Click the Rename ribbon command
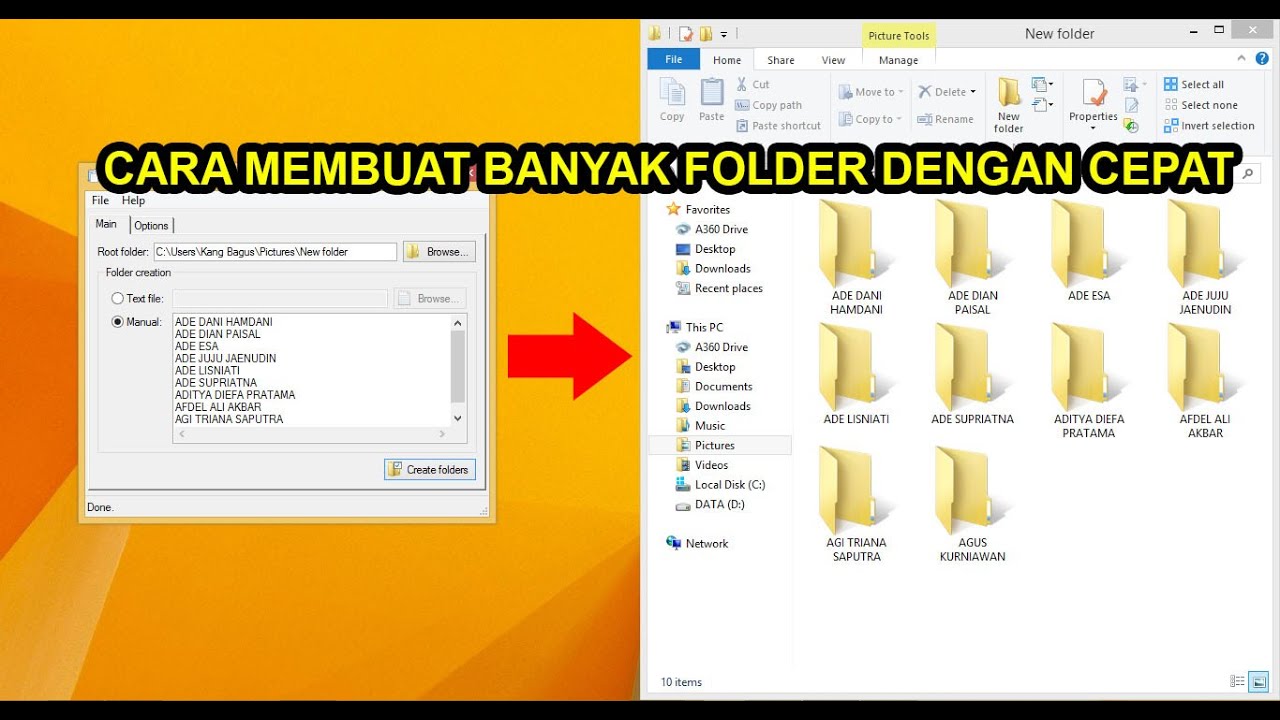The image size is (1280, 720). [946, 119]
